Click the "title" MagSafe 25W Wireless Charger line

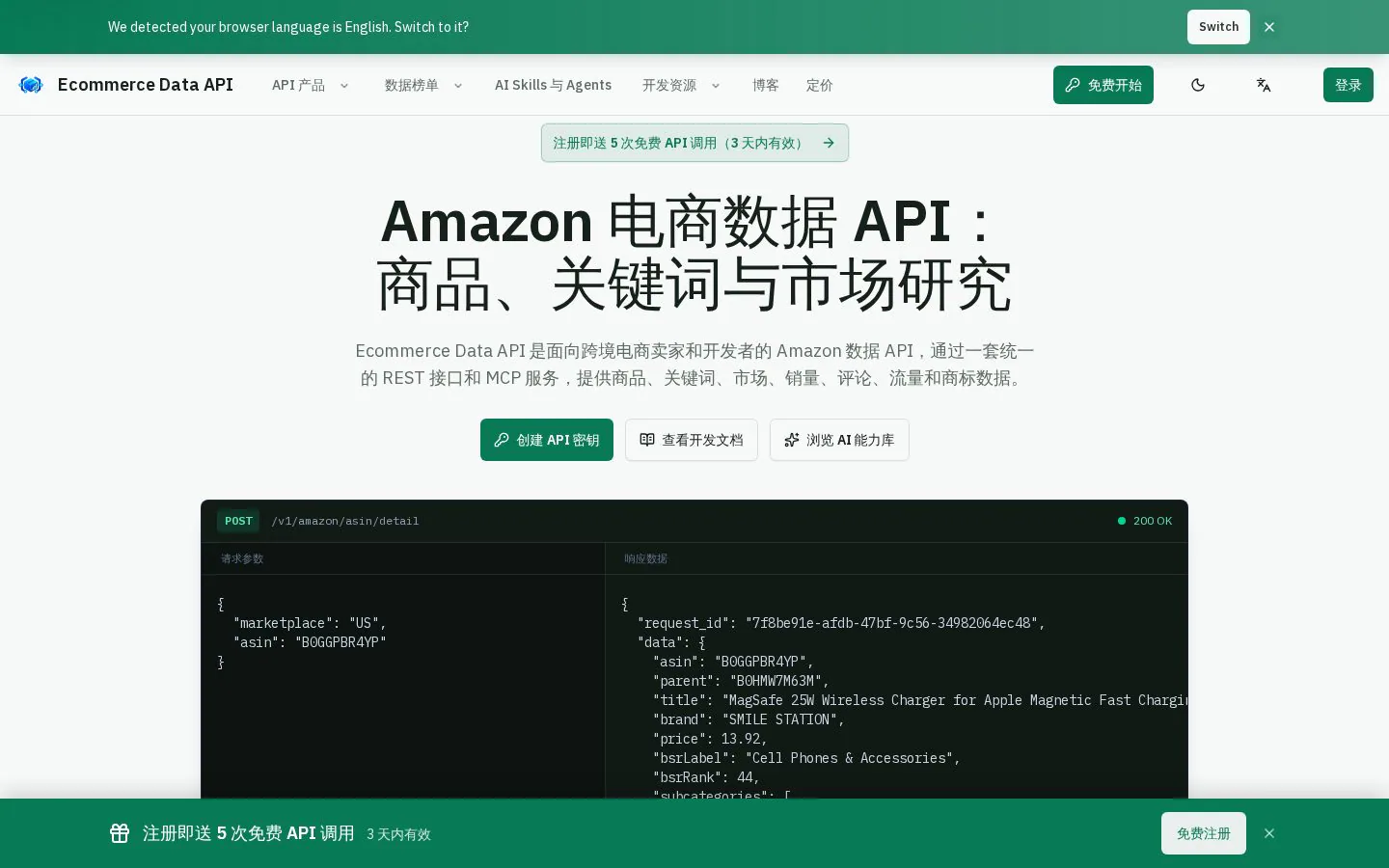(x=920, y=700)
